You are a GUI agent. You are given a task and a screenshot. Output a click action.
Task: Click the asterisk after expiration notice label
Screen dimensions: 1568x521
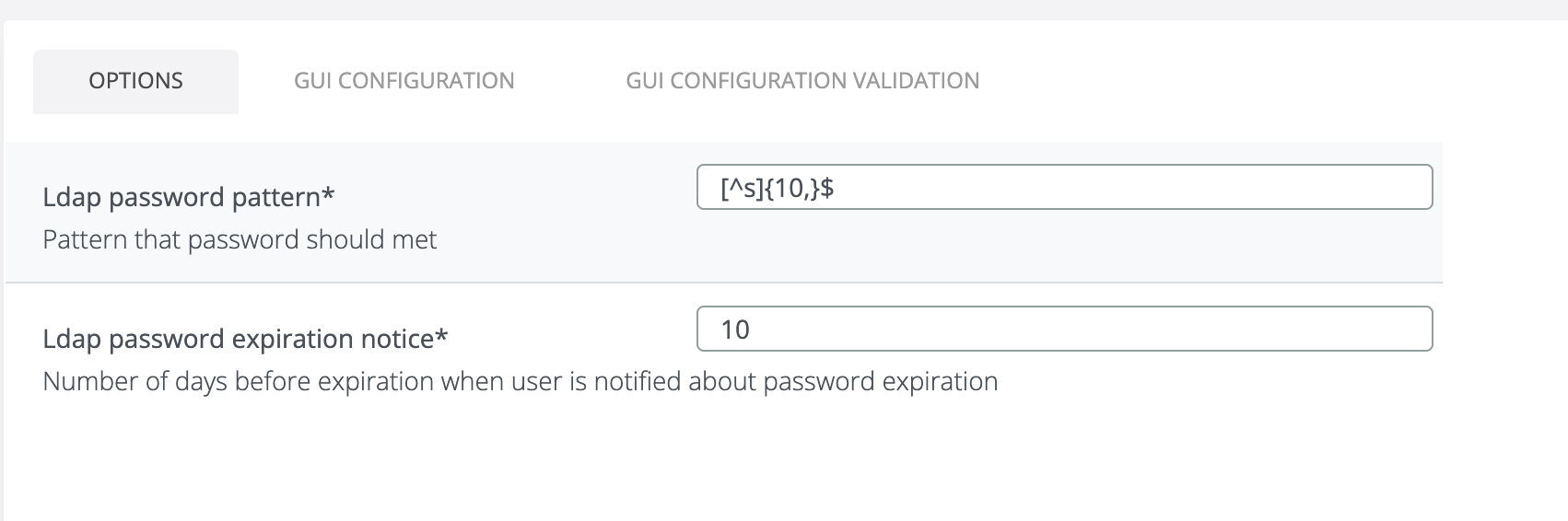click(442, 337)
